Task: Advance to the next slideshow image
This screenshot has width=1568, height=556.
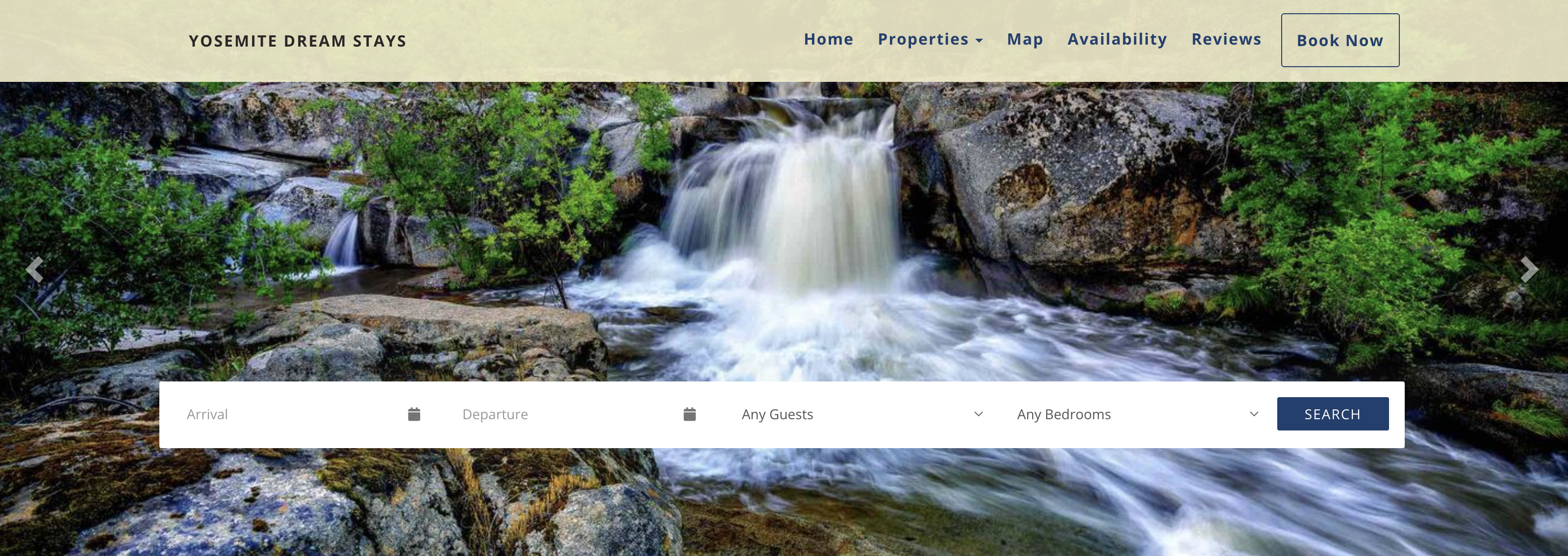Action: [1529, 269]
